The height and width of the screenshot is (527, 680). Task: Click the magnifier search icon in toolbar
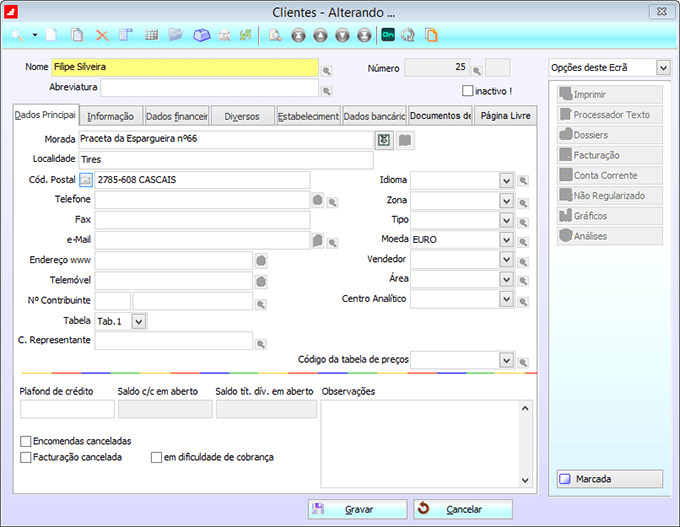pos(17,35)
